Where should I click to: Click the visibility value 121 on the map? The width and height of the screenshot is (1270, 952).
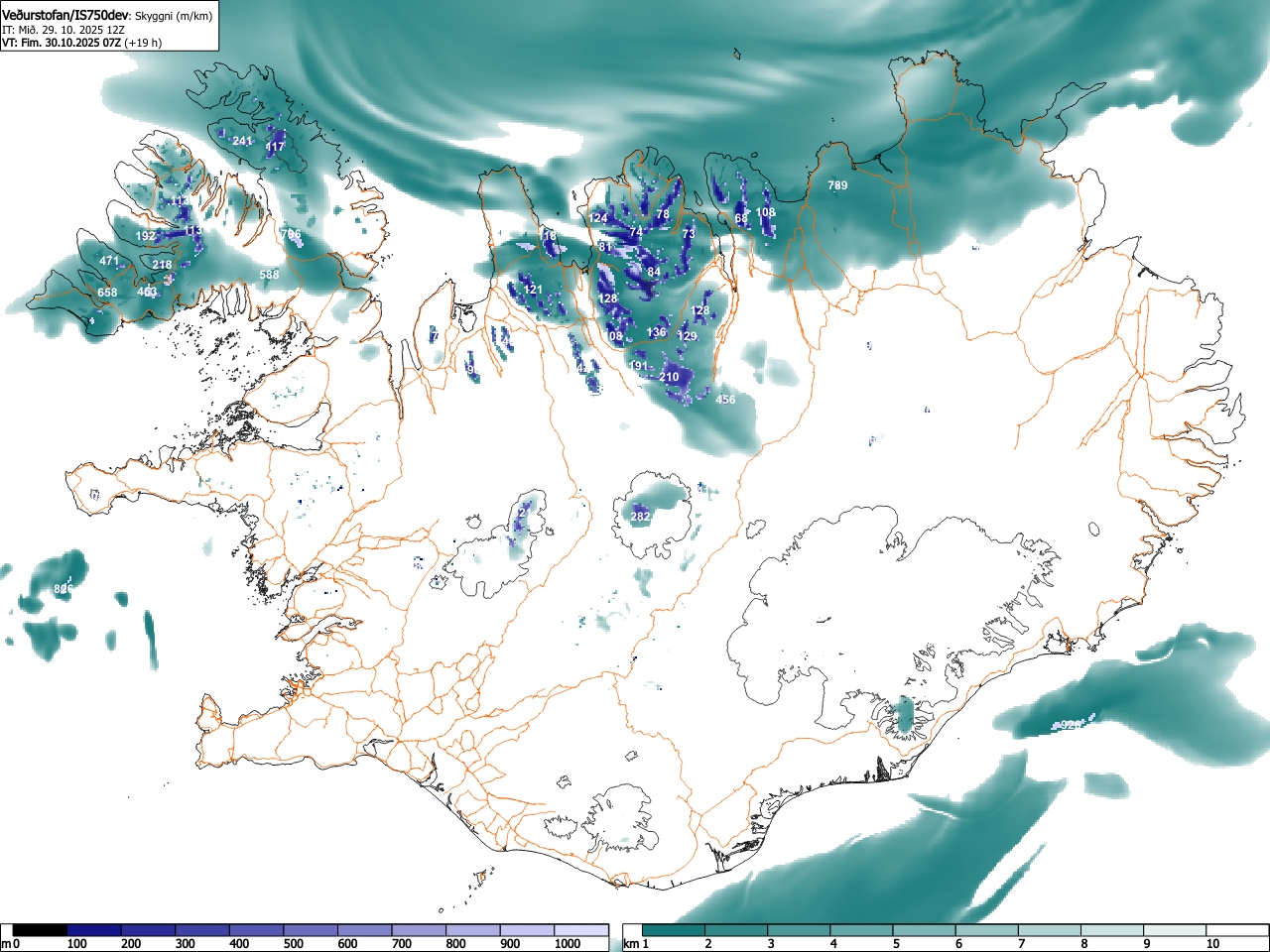click(533, 290)
